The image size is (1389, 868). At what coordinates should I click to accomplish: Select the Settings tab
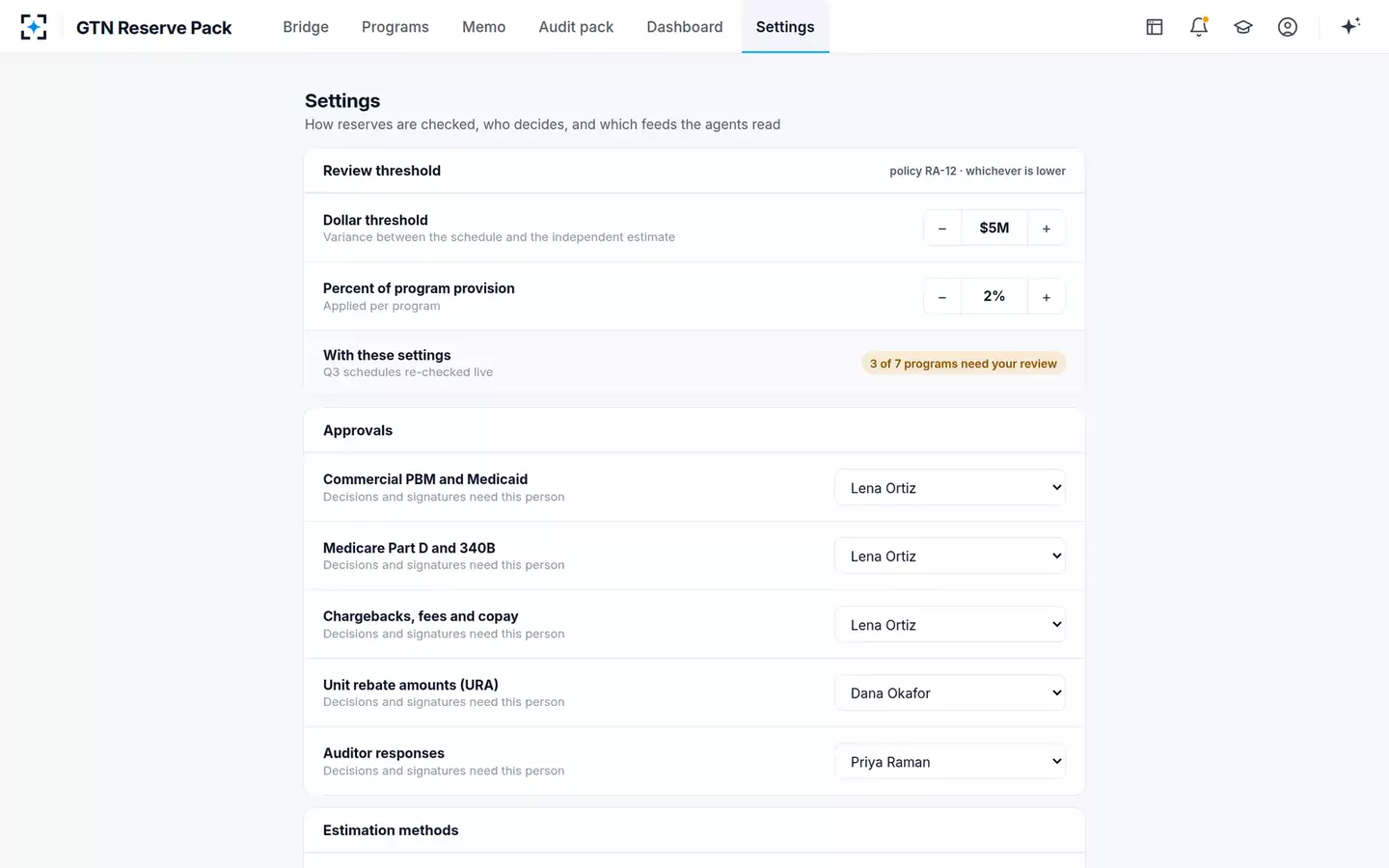[785, 27]
